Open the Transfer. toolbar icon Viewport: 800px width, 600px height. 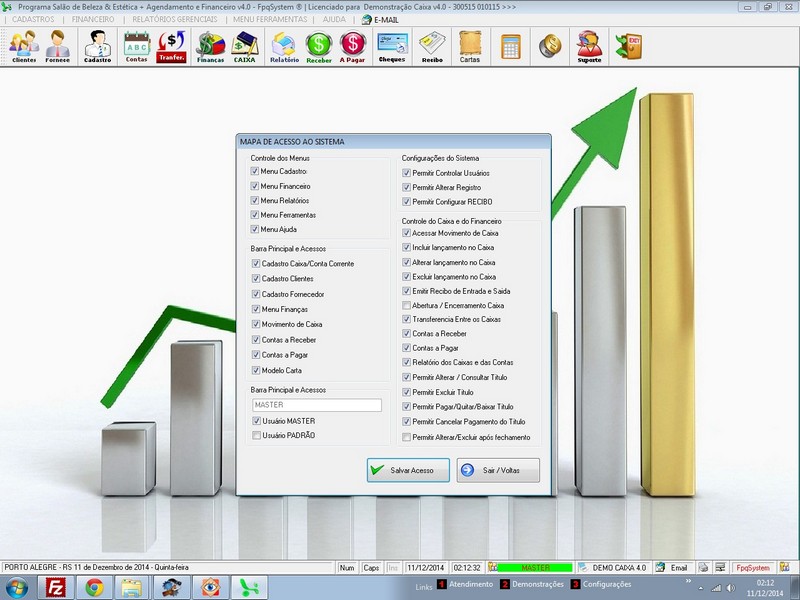(172, 46)
